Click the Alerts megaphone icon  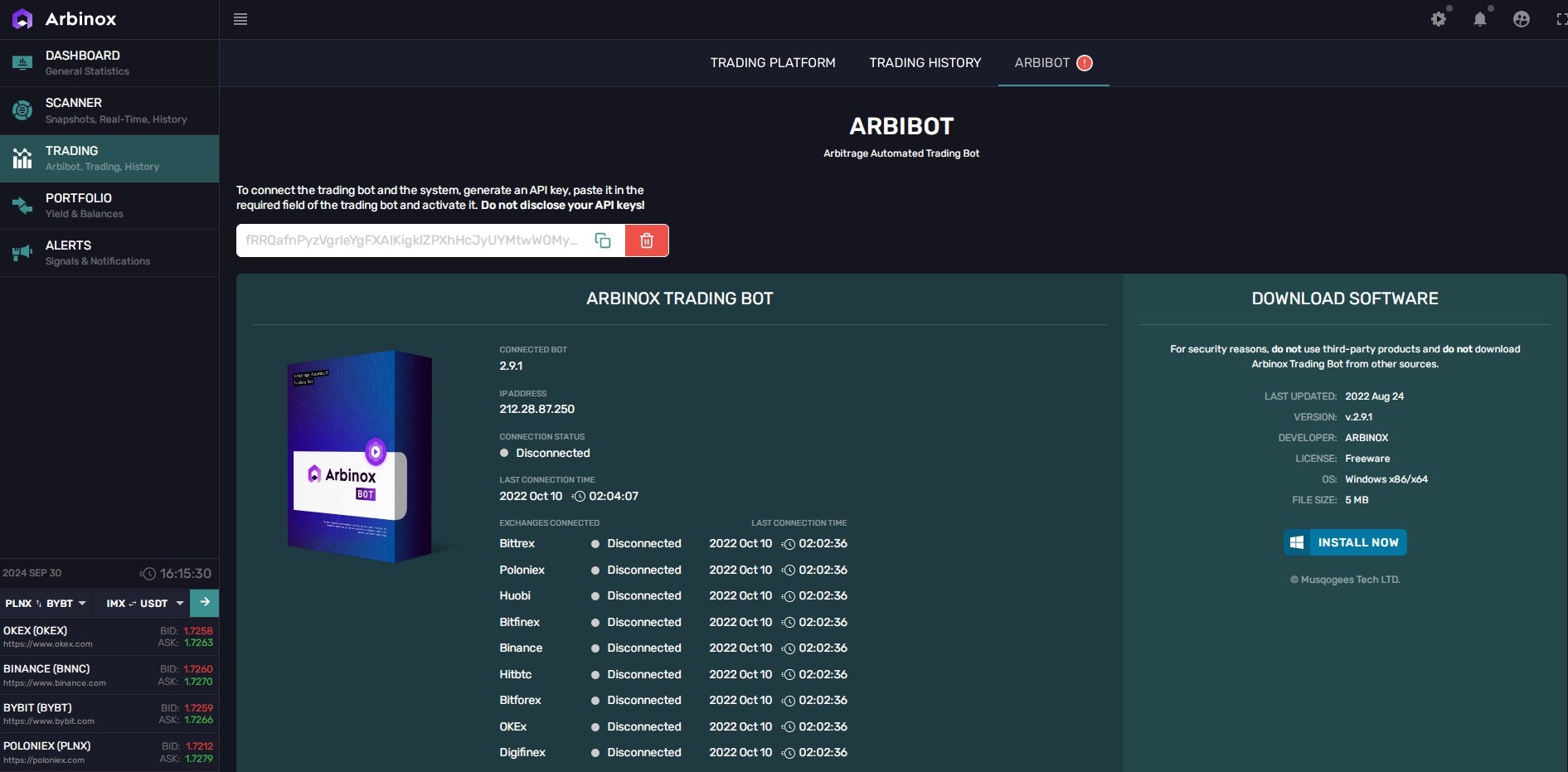pyautogui.click(x=22, y=252)
